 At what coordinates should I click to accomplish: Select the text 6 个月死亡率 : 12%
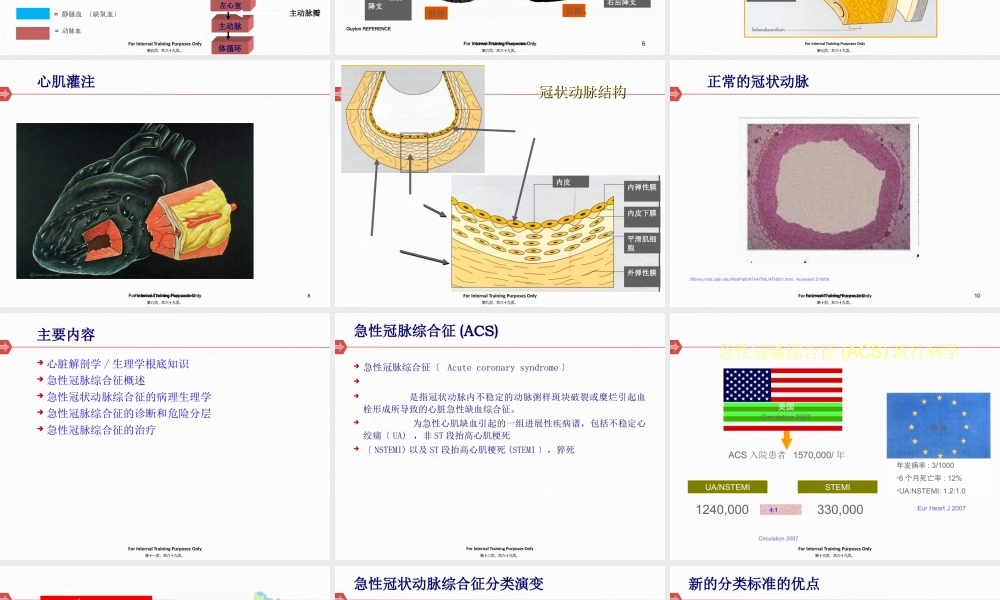pos(929,478)
